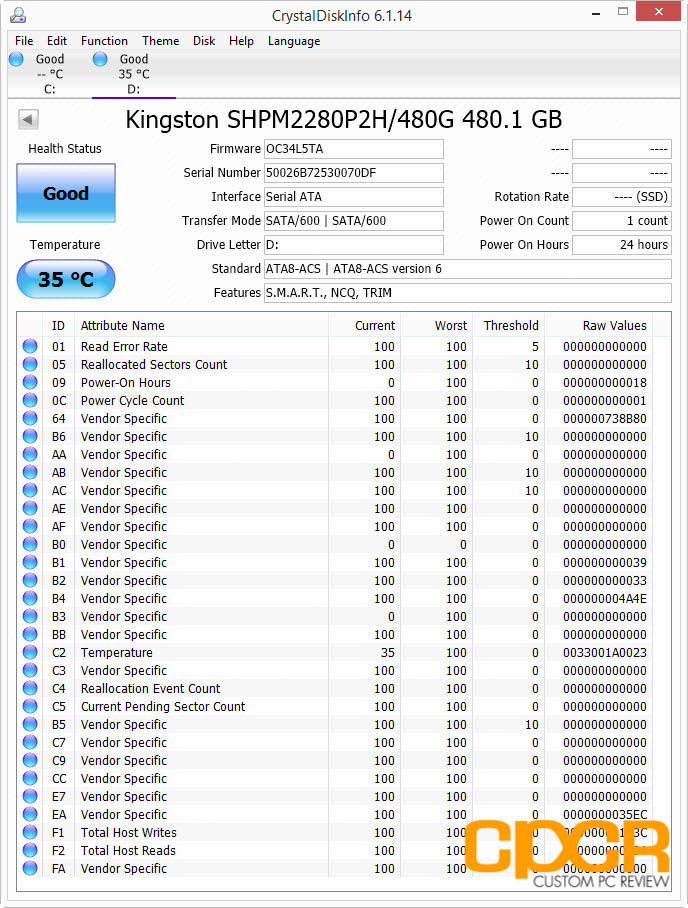Click status icon of attribute FA row
This screenshot has width=688, height=908.
tap(30, 868)
